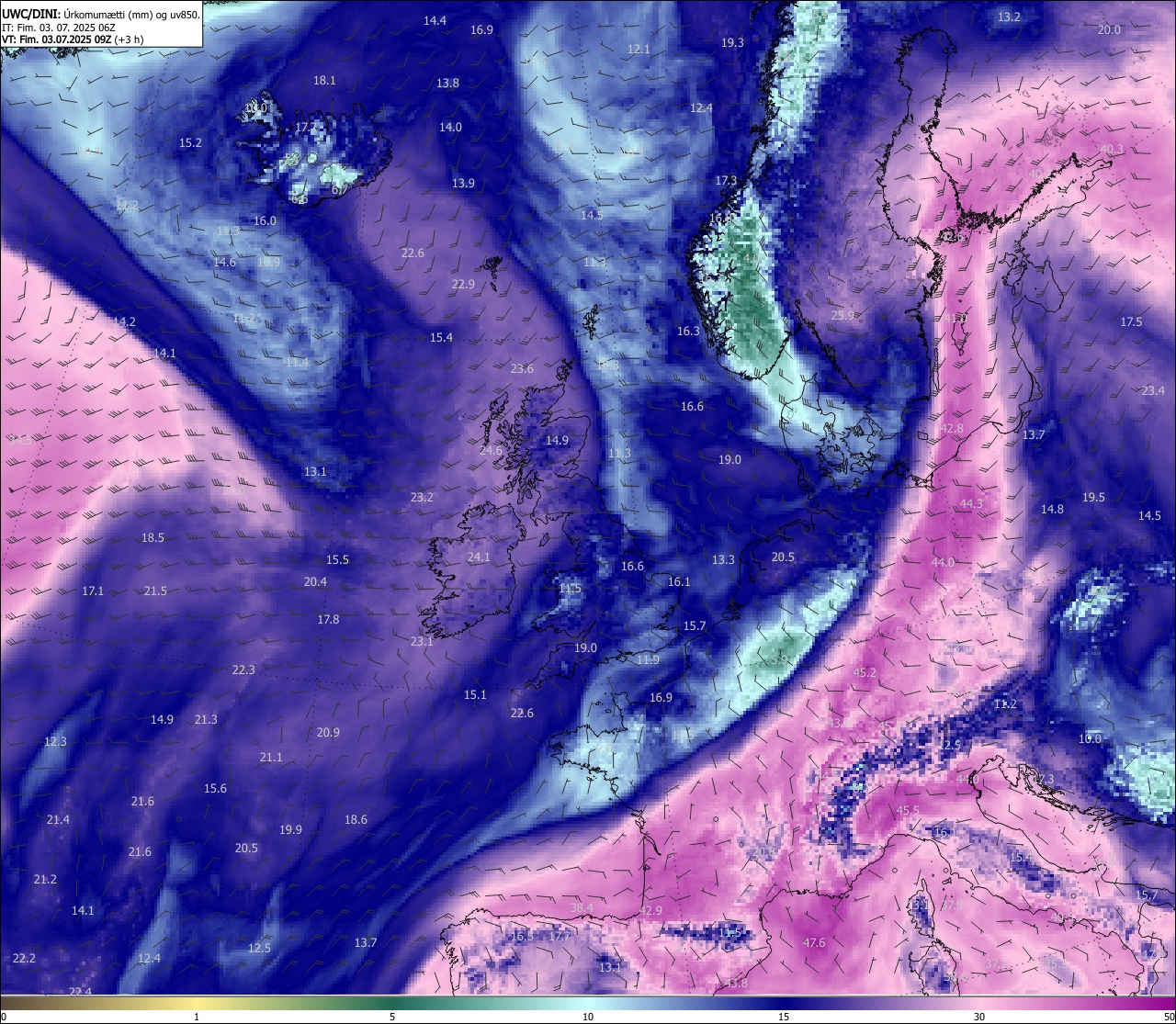Click the map value 25.9
The height and width of the screenshot is (1024, 1176).
(842, 315)
